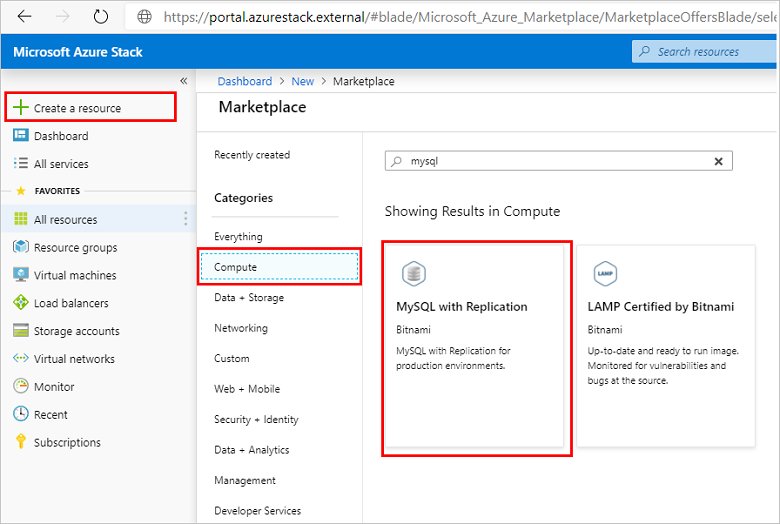Click the Search resources field
Image resolution: width=780 pixels, height=524 pixels.
[x=705, y=51]
